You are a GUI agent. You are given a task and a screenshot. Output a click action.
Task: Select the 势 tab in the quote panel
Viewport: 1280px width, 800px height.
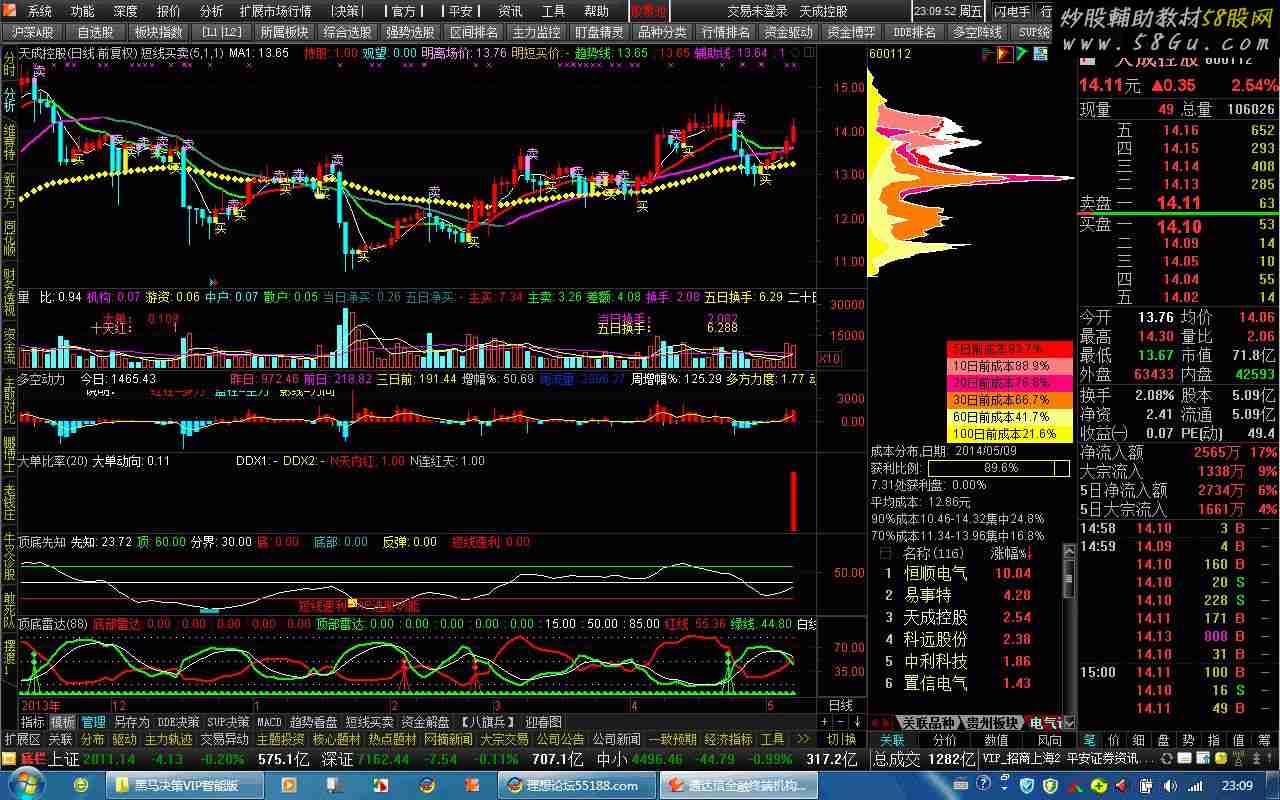pos(1189,740)
